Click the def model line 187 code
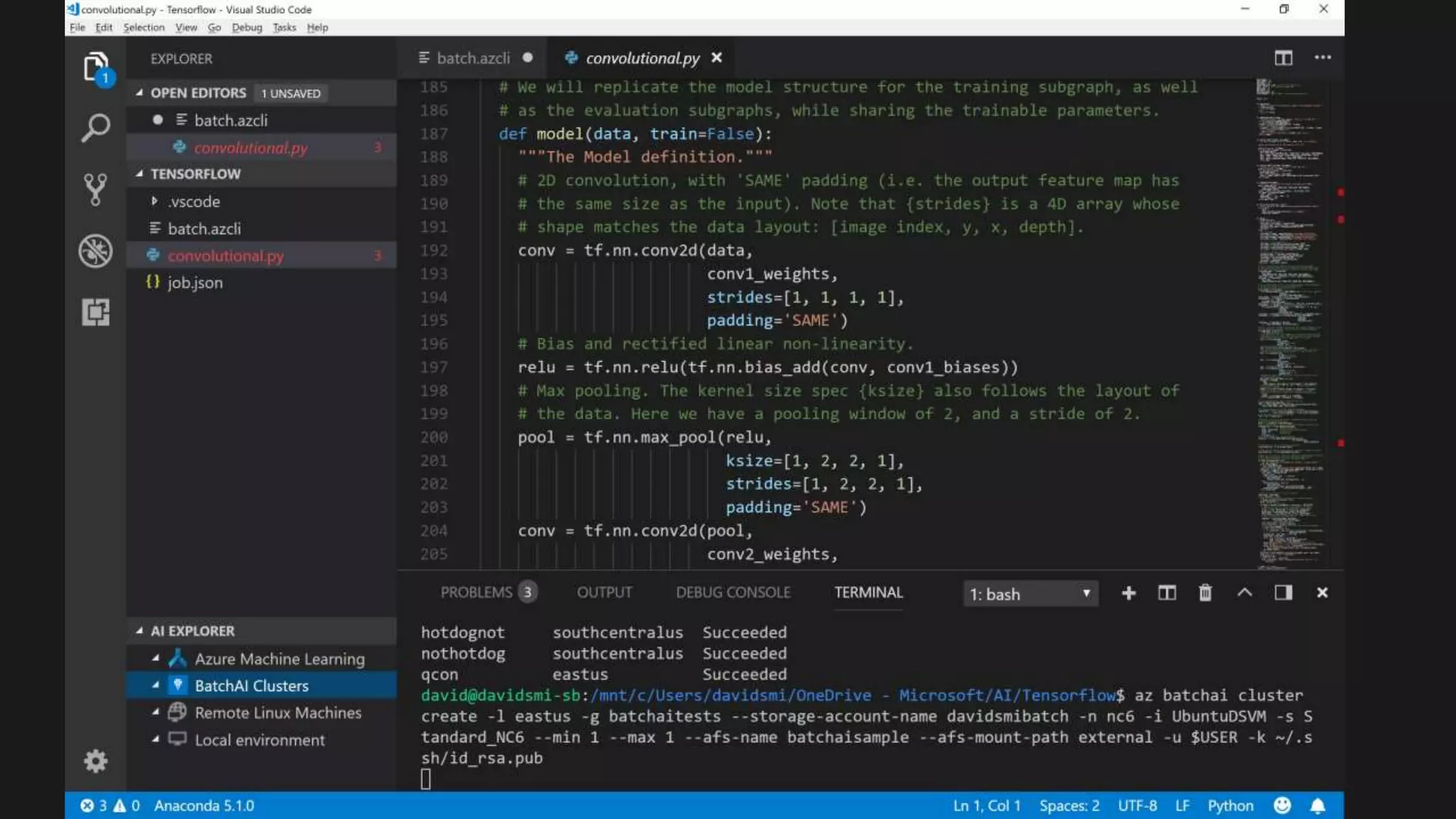 pos(635,134)
